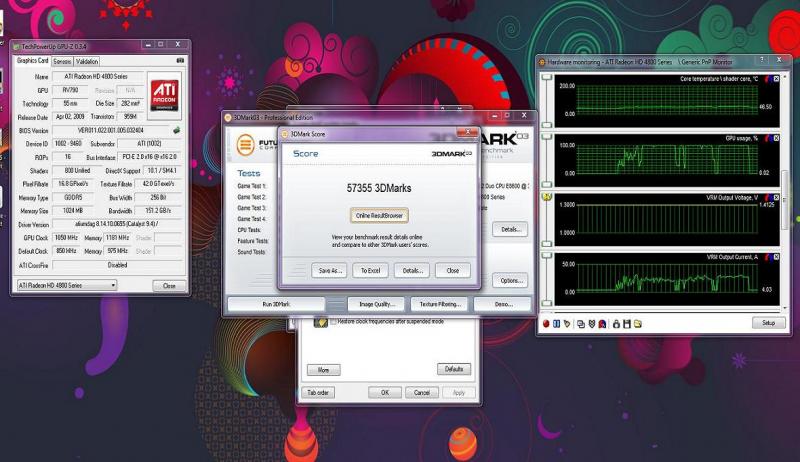Screen dimensions: 800x462
Task: Click Demo button in 3DMark03 window
Action: [503, 304]
